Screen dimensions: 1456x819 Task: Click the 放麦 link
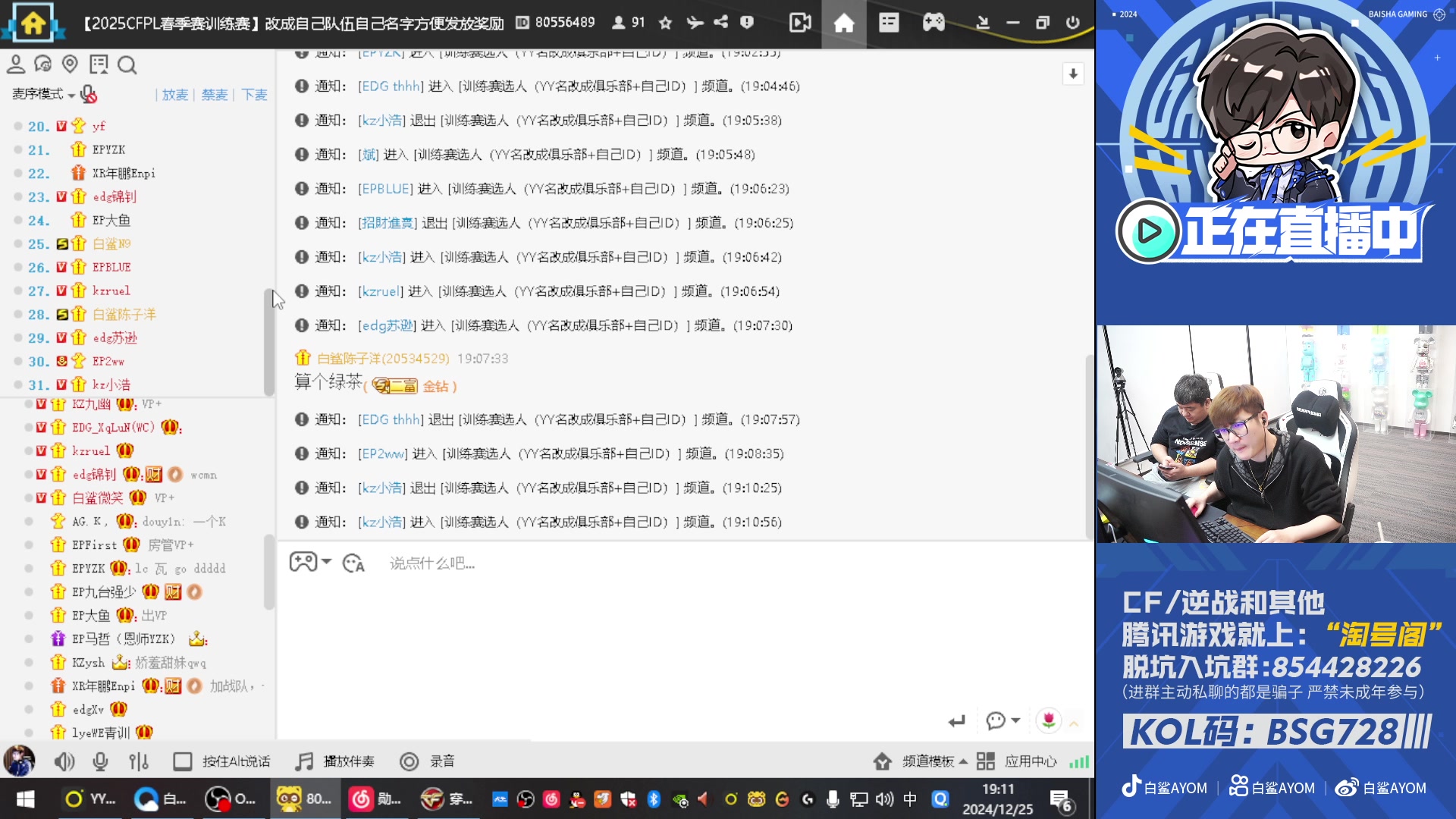[x=174, y=95]
